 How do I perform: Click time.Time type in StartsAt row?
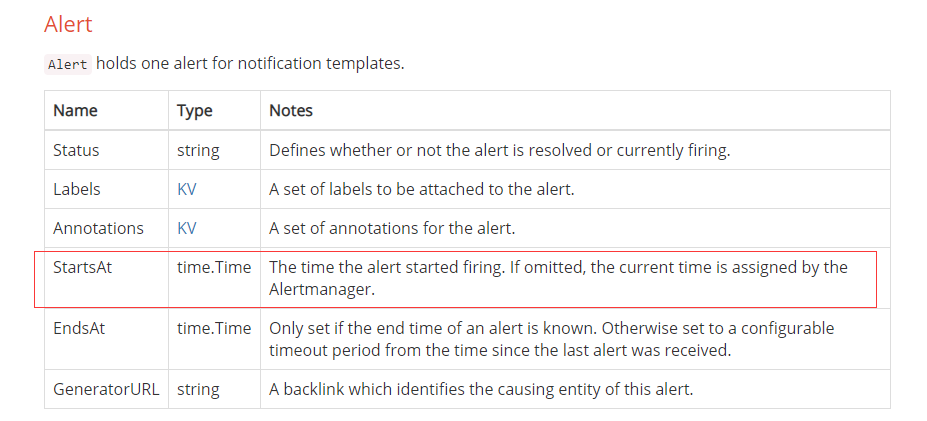pyautogui.click(x=214, y=267)
